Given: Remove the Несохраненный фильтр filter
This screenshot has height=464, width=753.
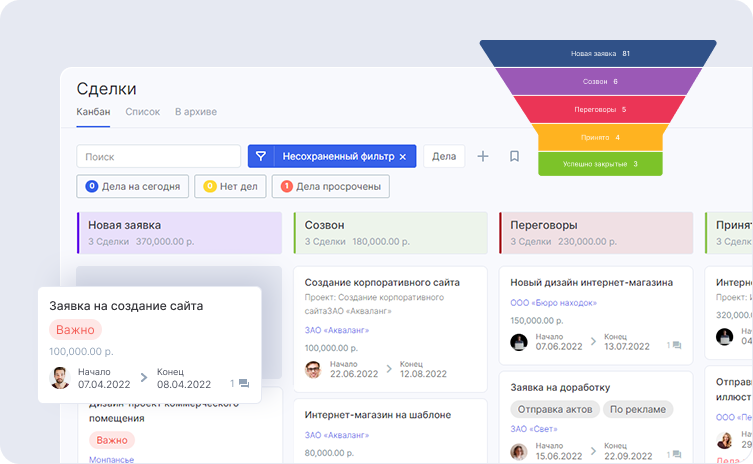Looking at the screenshot, I should pos(402,157).
